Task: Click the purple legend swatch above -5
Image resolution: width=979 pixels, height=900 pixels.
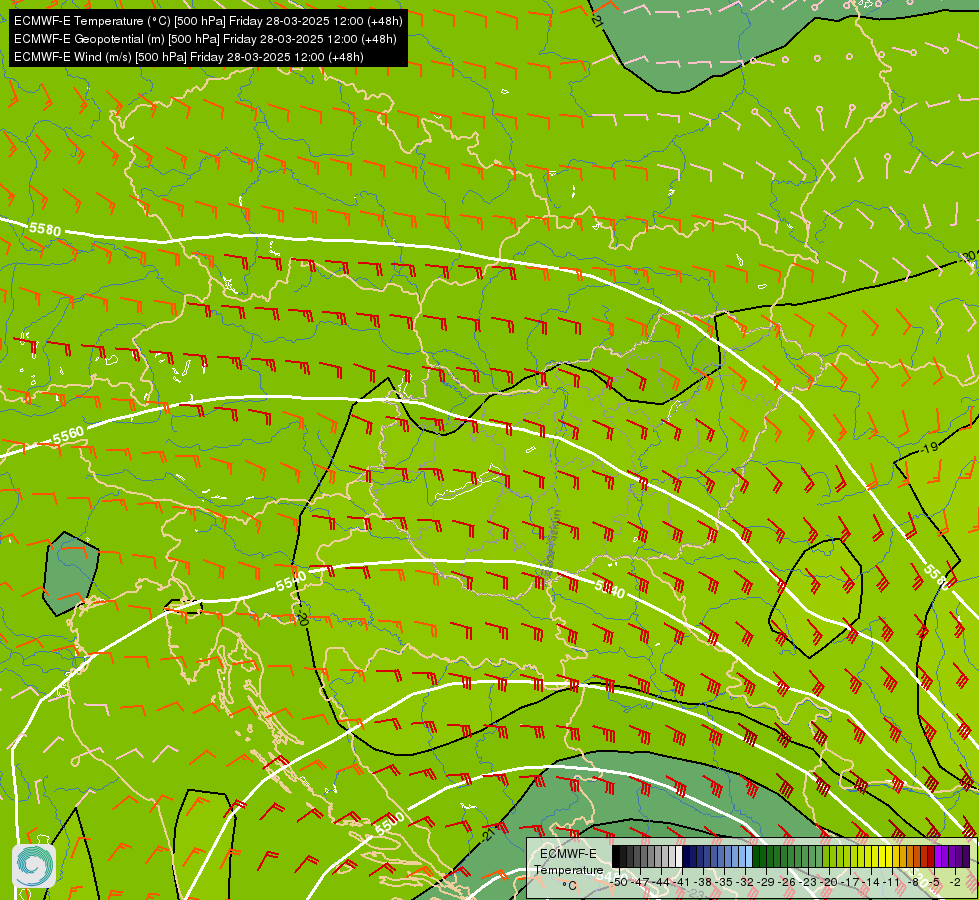Action: (938, 856)
